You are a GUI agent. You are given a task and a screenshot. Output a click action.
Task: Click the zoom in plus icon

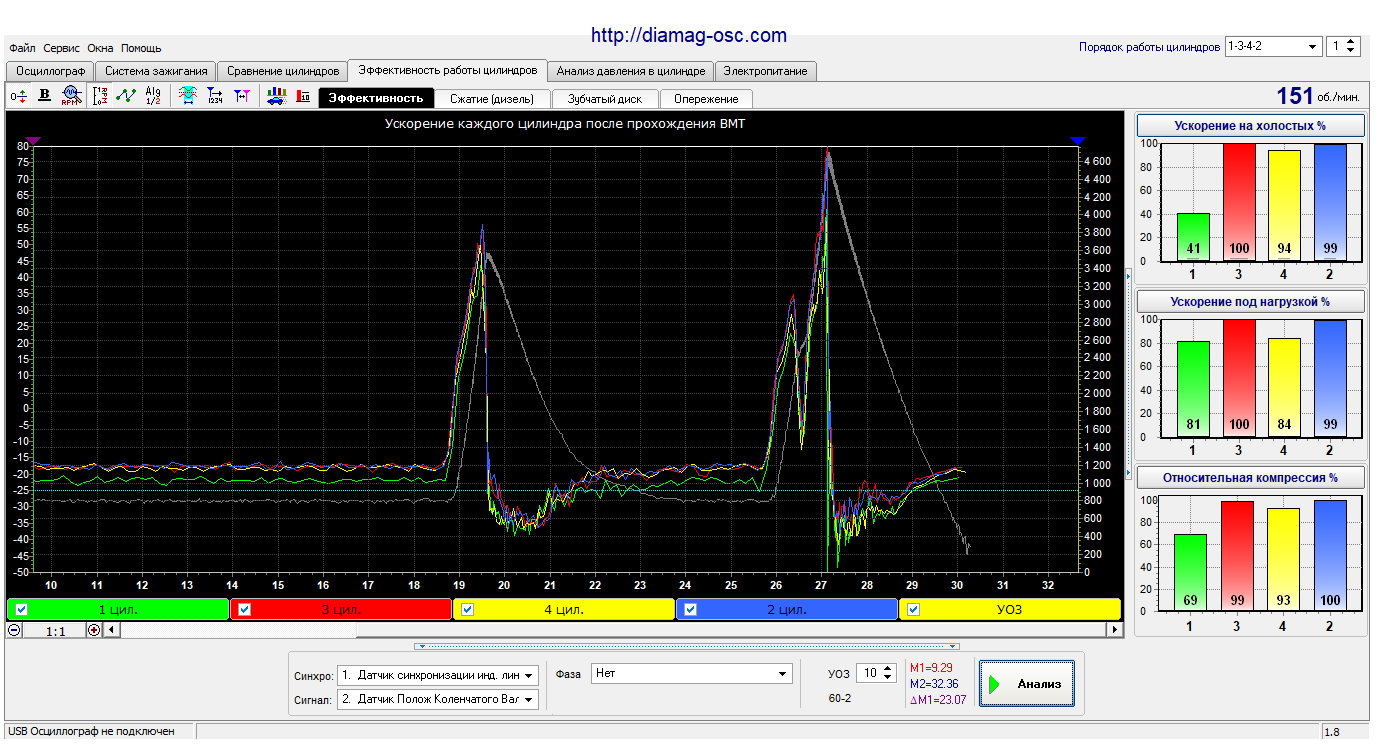pyautogui.click(x=94, y=630)
